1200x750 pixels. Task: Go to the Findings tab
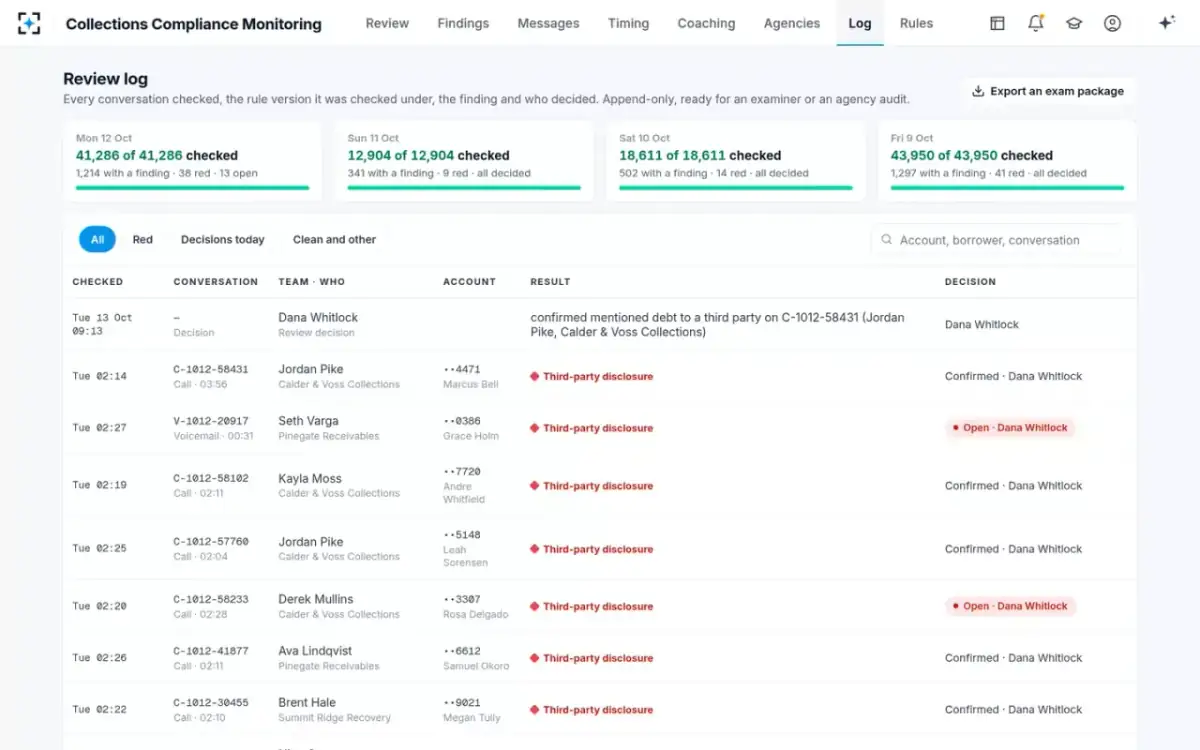[x=463, y=23]
